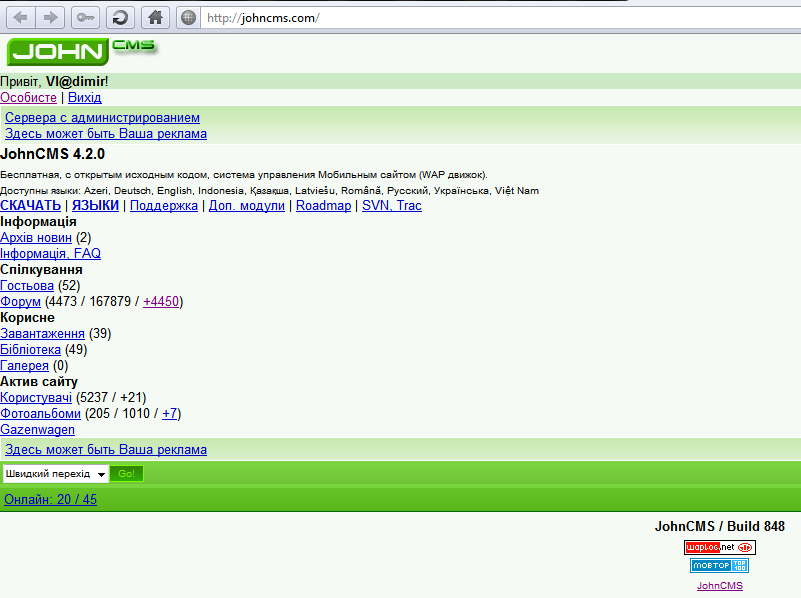Viewport: 801px width, 598px height.
Task: Open the Бібліотека library link
Action: tap(30, 349)
